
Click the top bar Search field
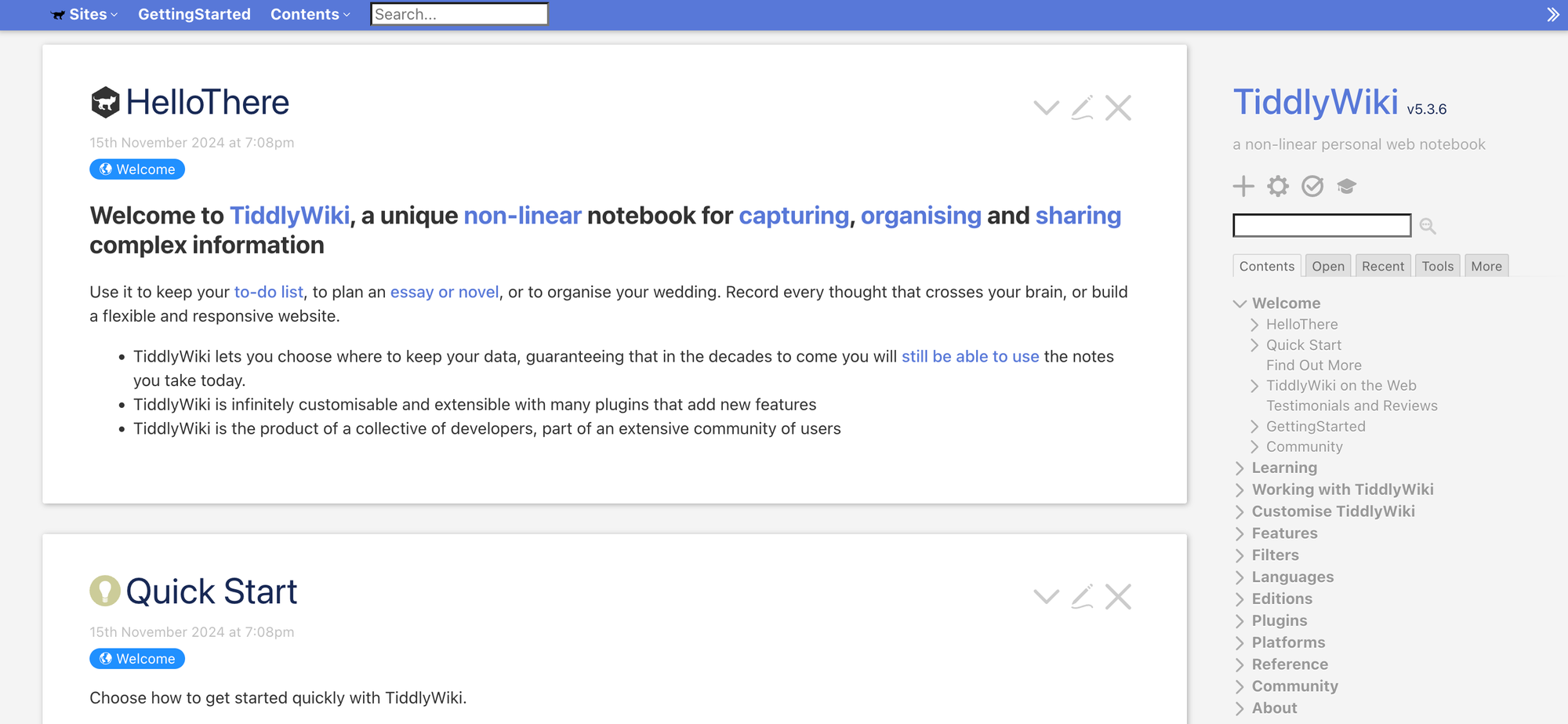point(459,14)
